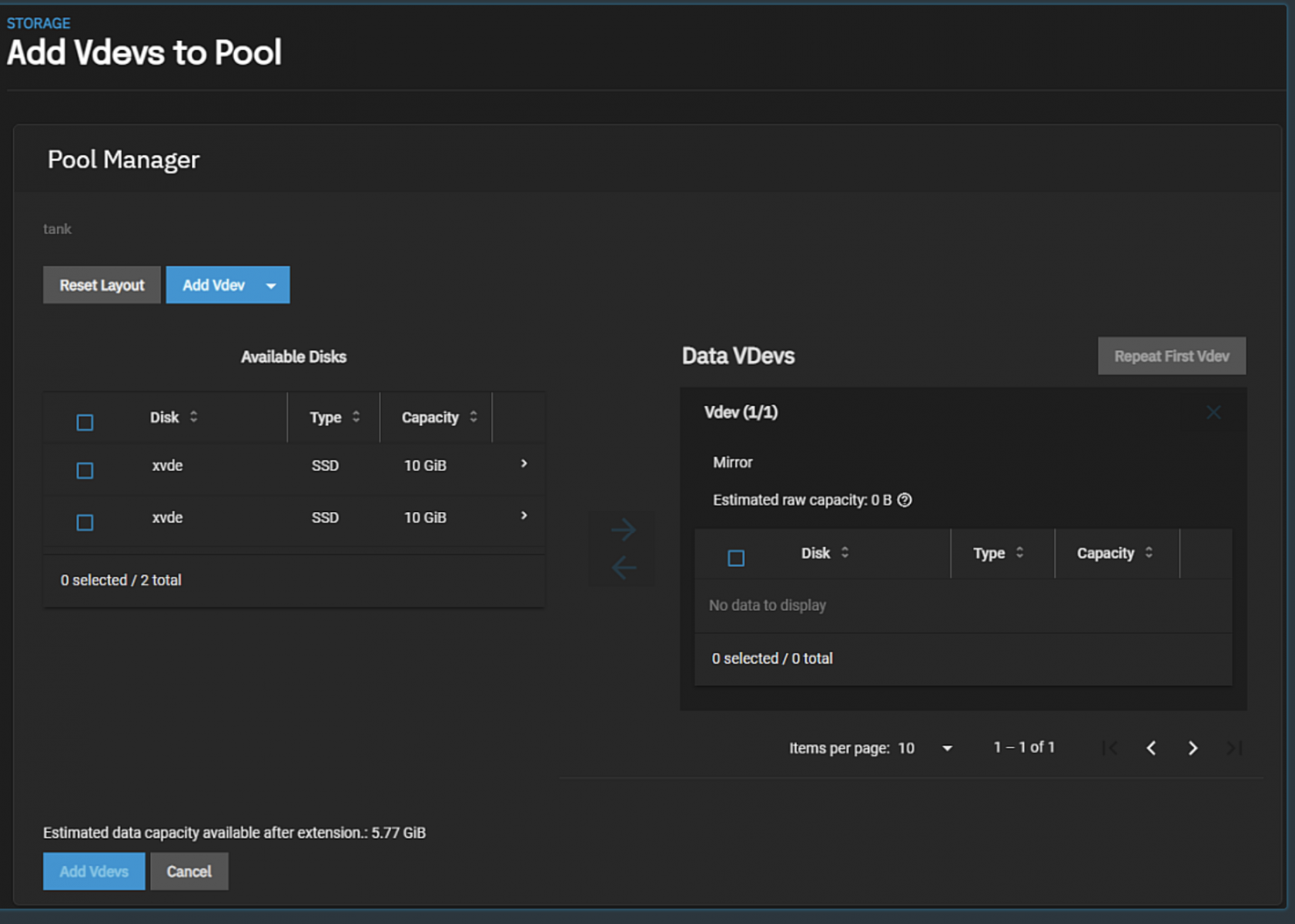The image size is (1295, 924).
Task: Click the second row's 10 GiB capacity
Action: 425,517
